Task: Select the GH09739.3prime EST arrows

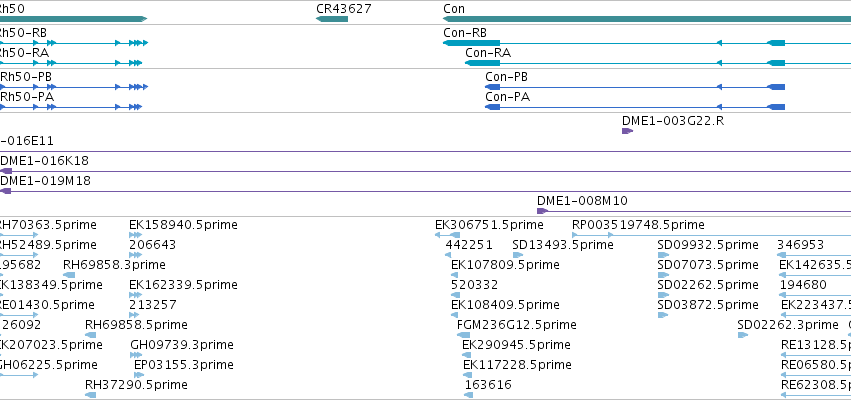Action: pos(136,355)
